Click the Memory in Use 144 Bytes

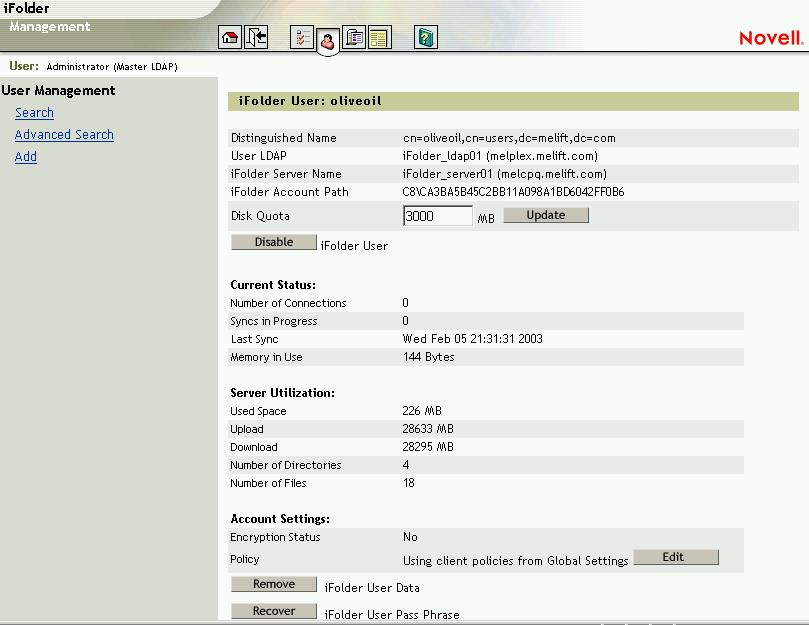(x=428, y=357)
